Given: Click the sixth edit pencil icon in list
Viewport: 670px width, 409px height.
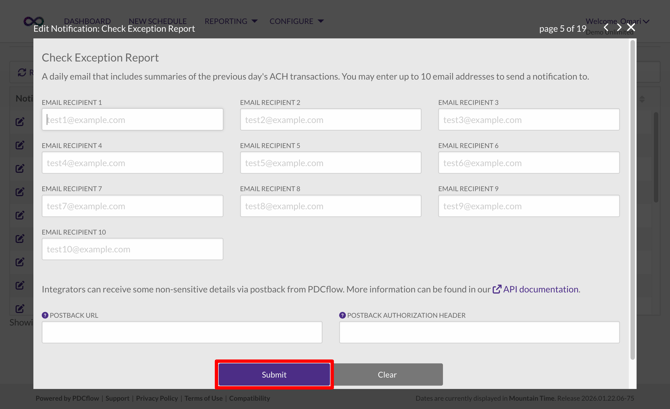Looking at the screenshot, I should pyautogui.click(x=20, y=238).
